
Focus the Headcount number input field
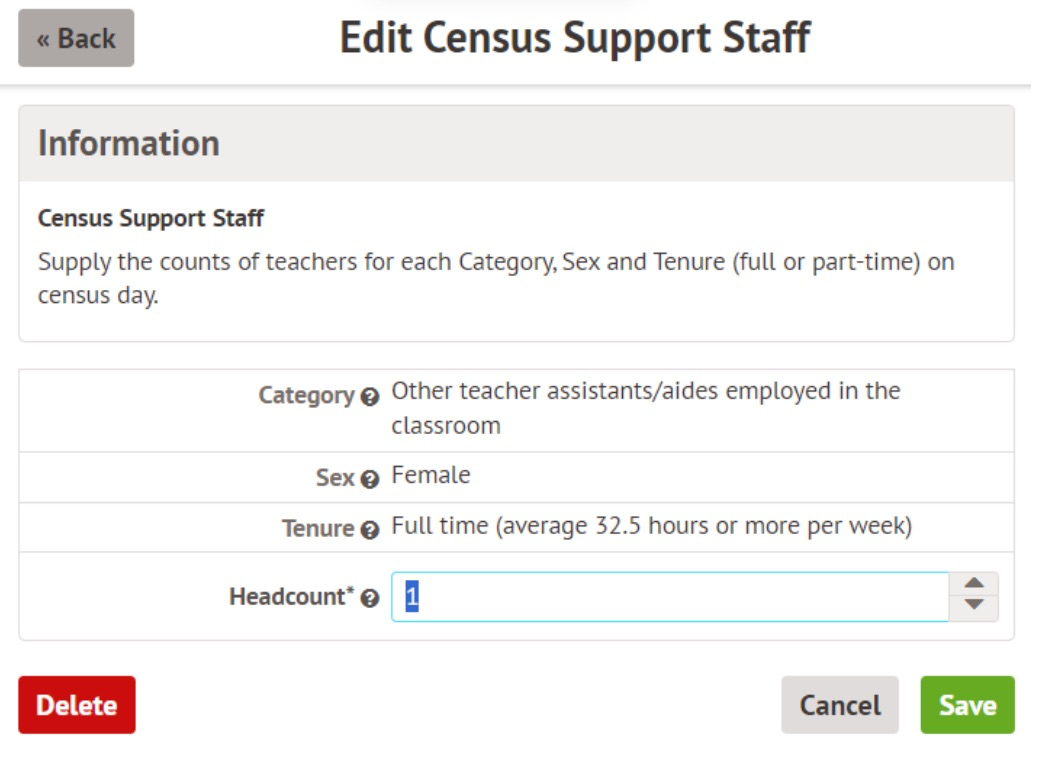670,597
